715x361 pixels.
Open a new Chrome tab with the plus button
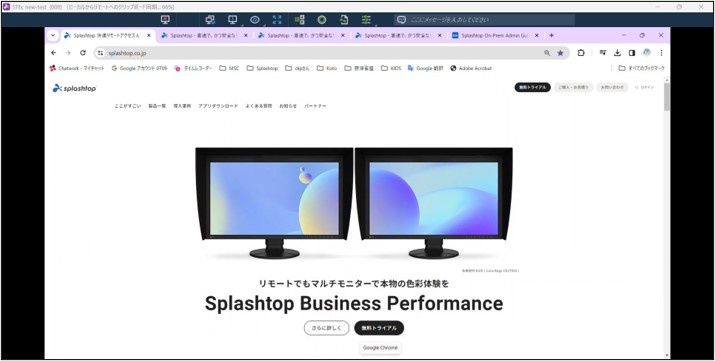(551, 35)
